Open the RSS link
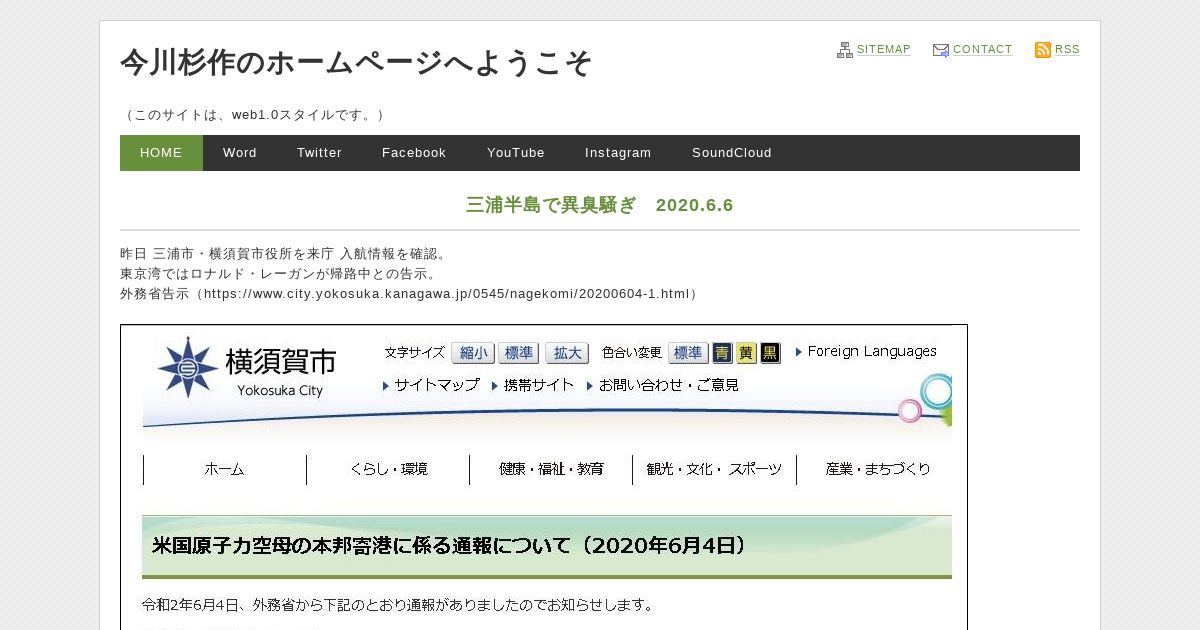 click(x=1067, y=49)
